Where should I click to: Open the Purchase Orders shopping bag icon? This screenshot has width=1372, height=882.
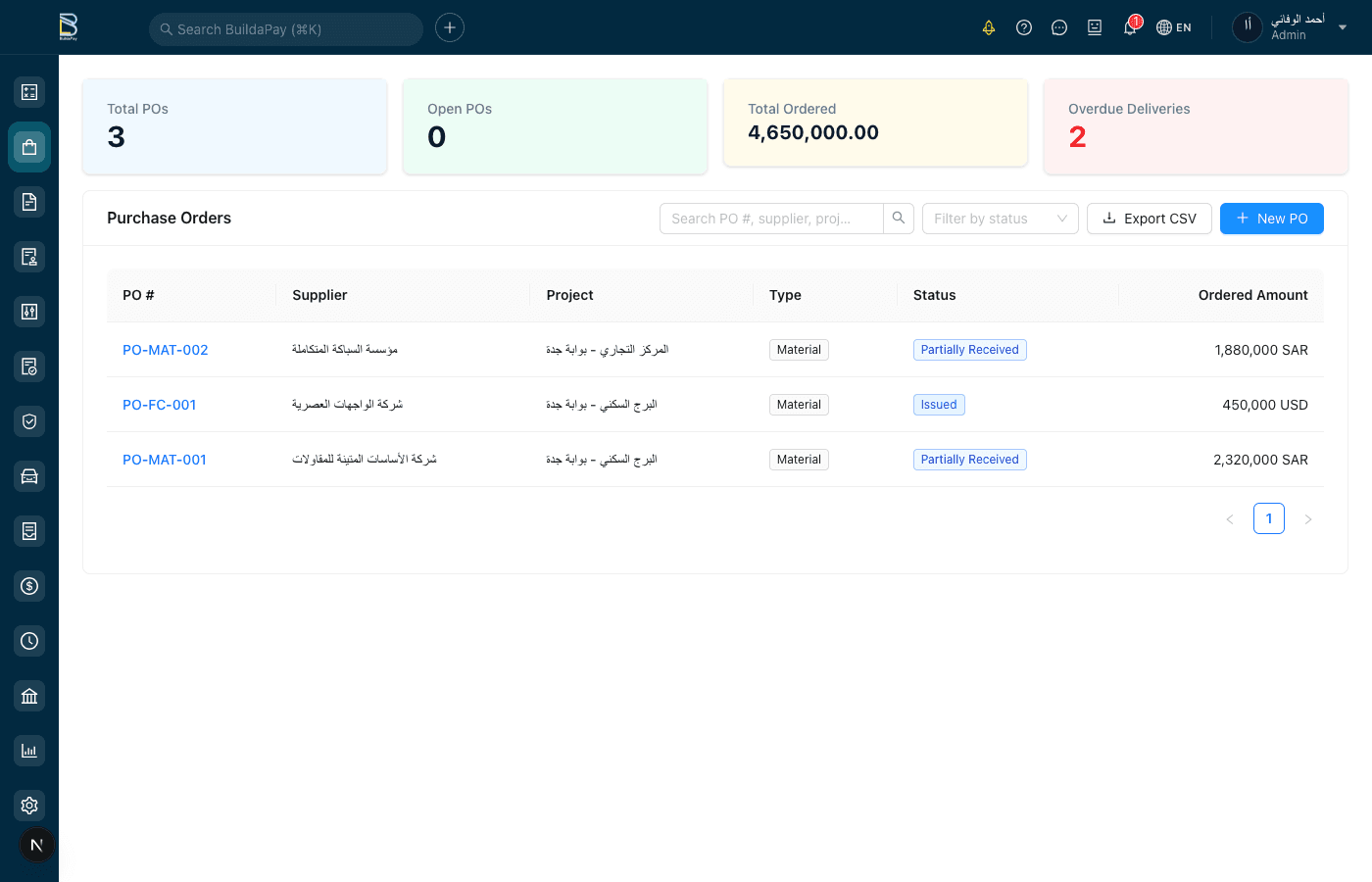click(x=29, y=147)
